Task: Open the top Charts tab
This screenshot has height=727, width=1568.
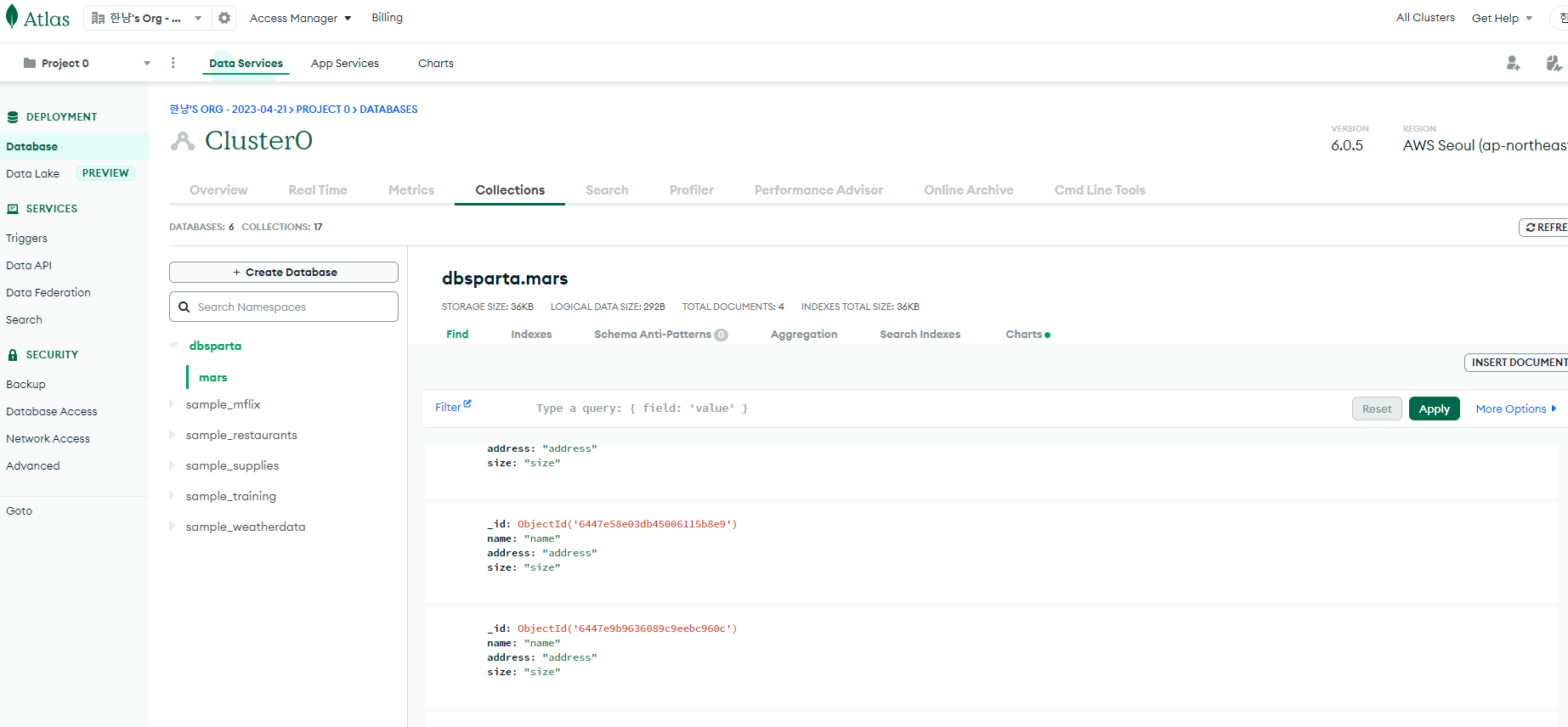Action: [436, 63]
